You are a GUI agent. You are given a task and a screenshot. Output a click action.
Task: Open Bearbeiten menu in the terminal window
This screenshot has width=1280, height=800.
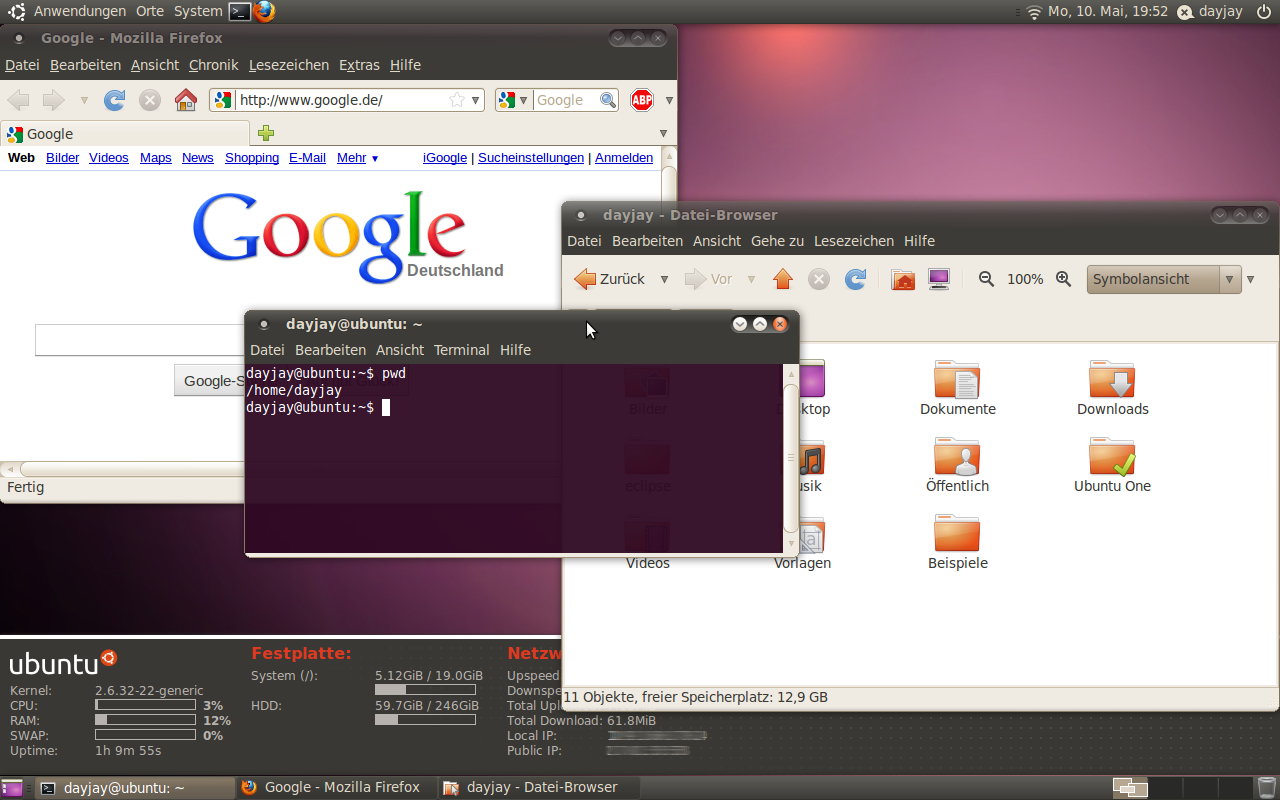(x=331, y=350)
